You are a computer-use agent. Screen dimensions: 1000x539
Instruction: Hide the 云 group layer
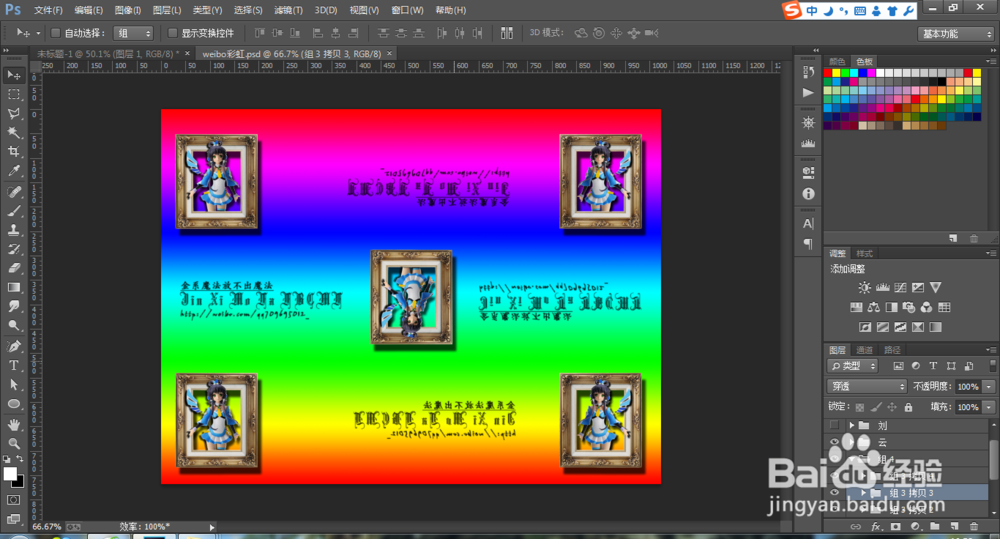pyautogui.click(x=834, y=442)
